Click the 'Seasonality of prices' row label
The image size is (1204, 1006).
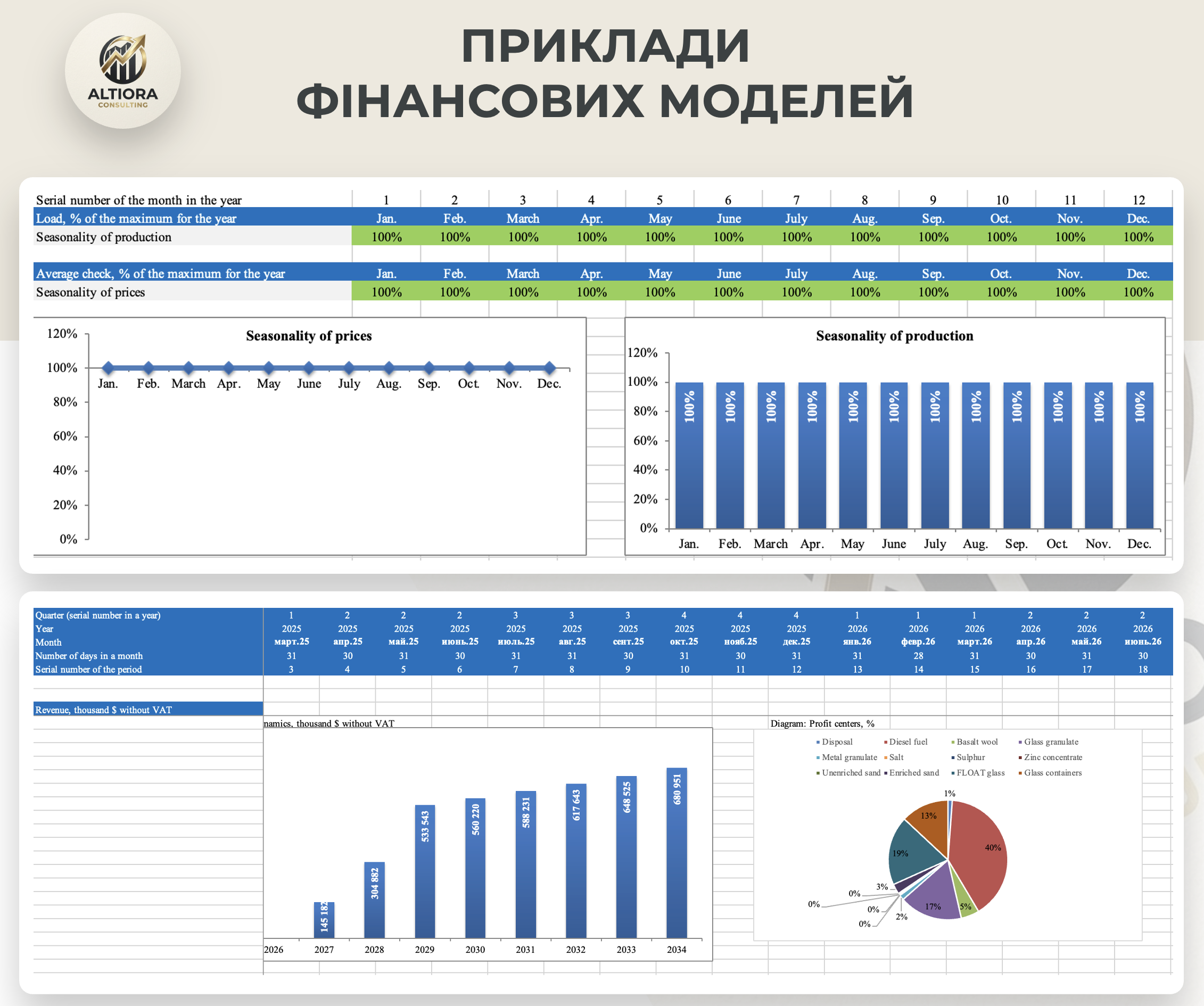90,292
